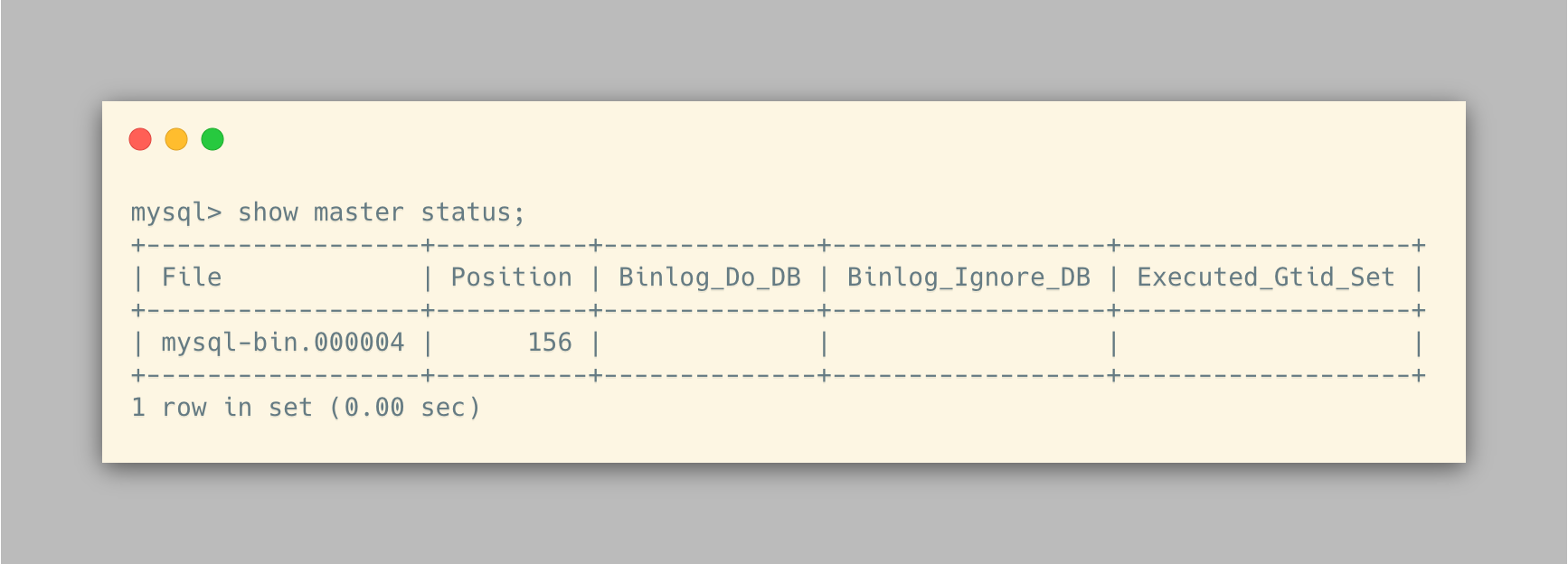
Task: Click the green maximize window button
Action: click(213, 139)
